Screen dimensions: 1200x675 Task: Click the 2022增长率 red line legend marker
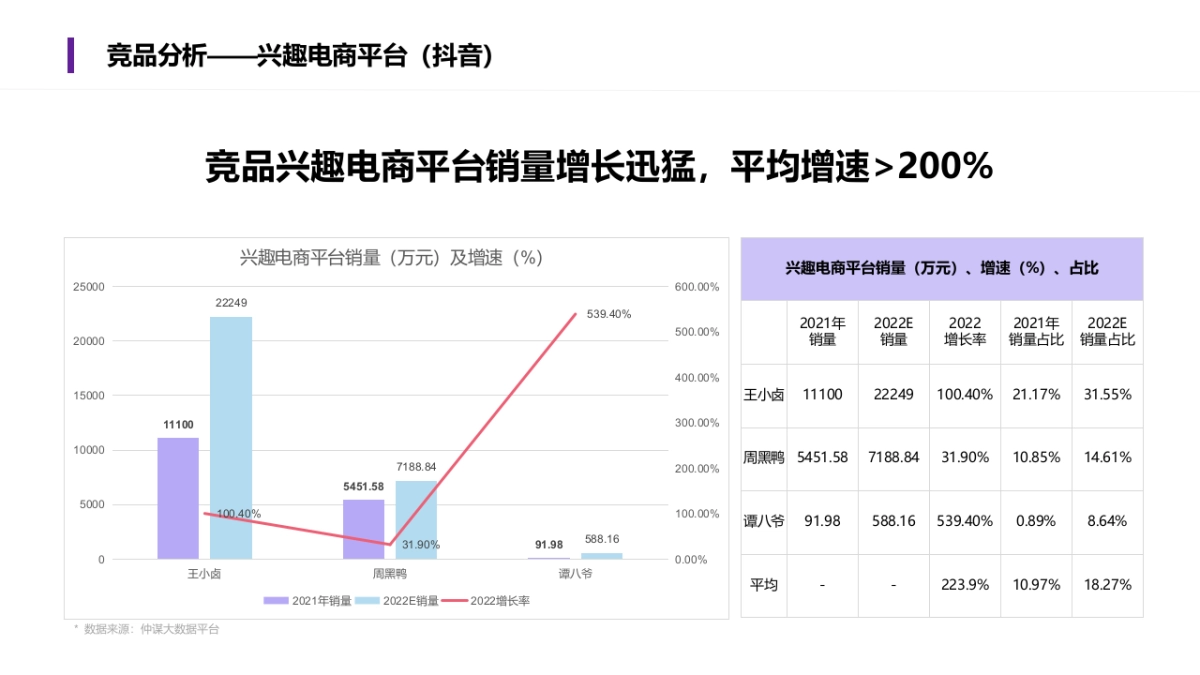[455, 599]
